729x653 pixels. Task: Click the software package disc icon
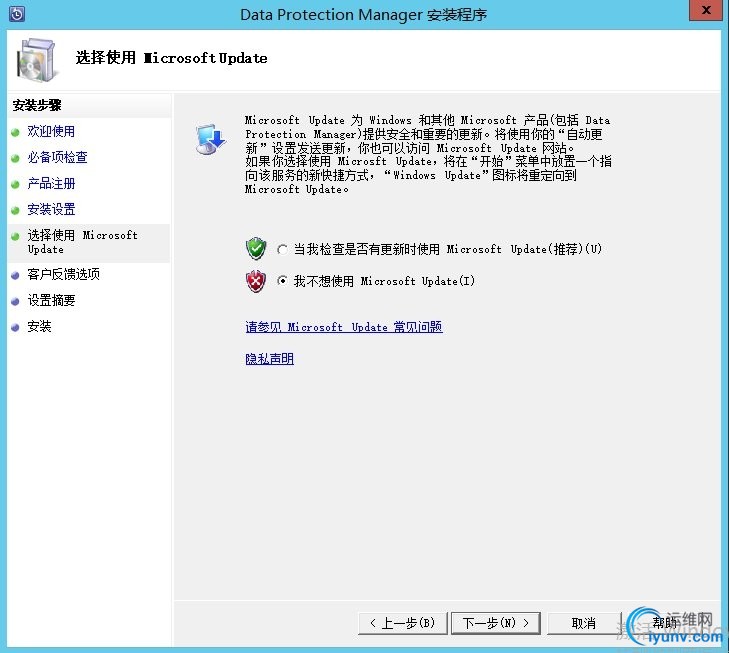36,60
